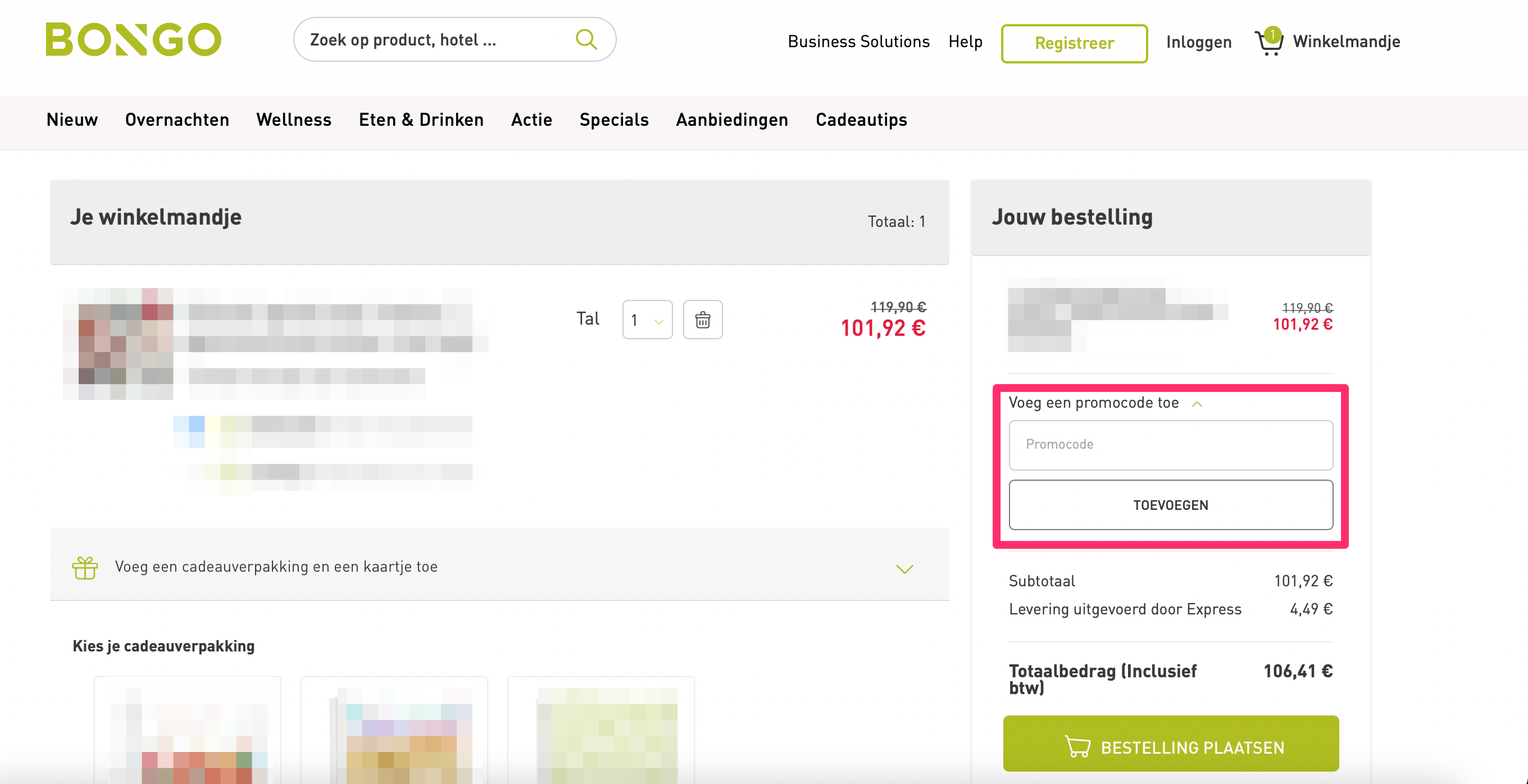This screenshot has height=784, width=1528.
Task: Click the cart product image
Action: (x=119, y=344)
